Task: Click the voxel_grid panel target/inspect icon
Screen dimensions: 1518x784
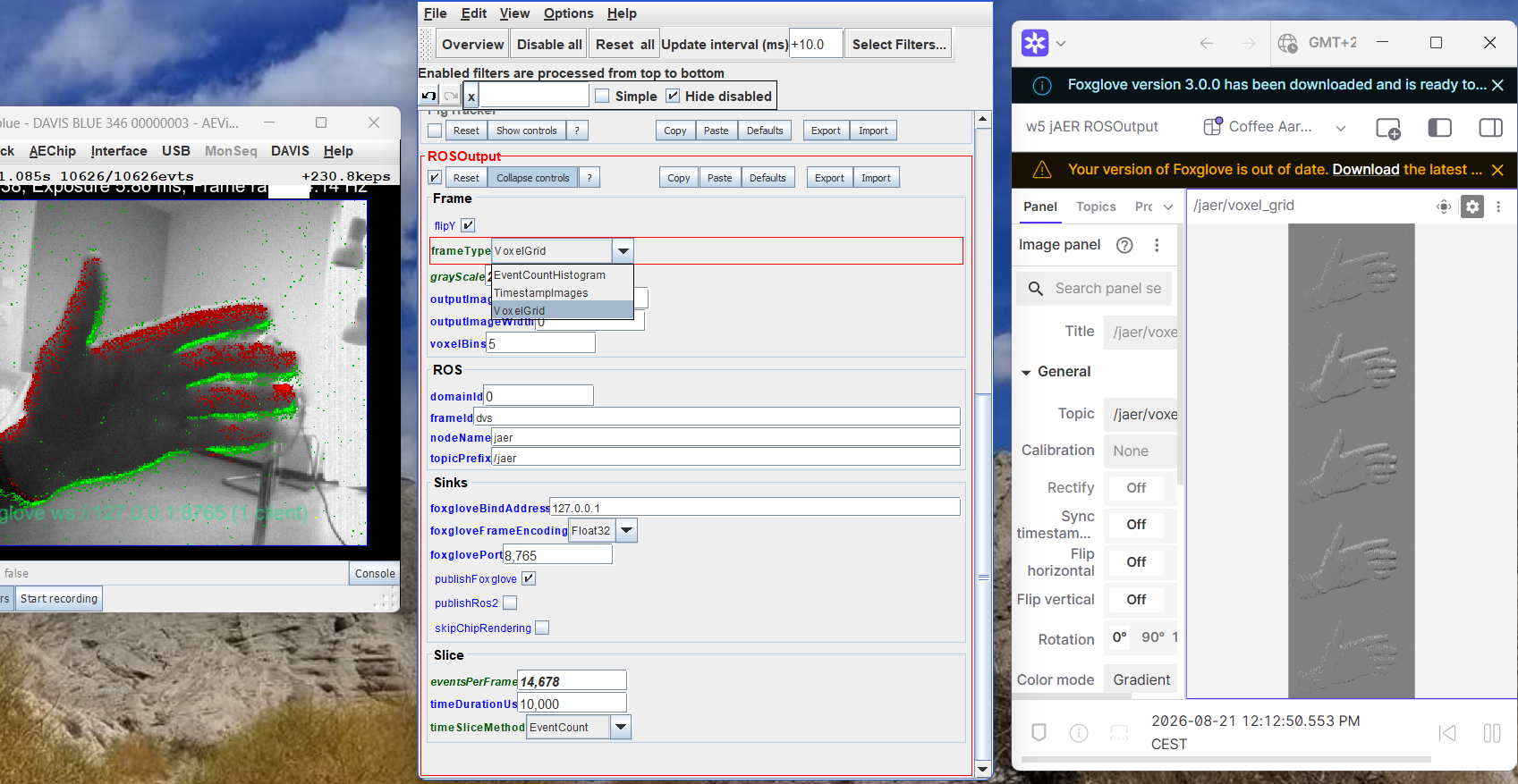Action: (1444, 207)
